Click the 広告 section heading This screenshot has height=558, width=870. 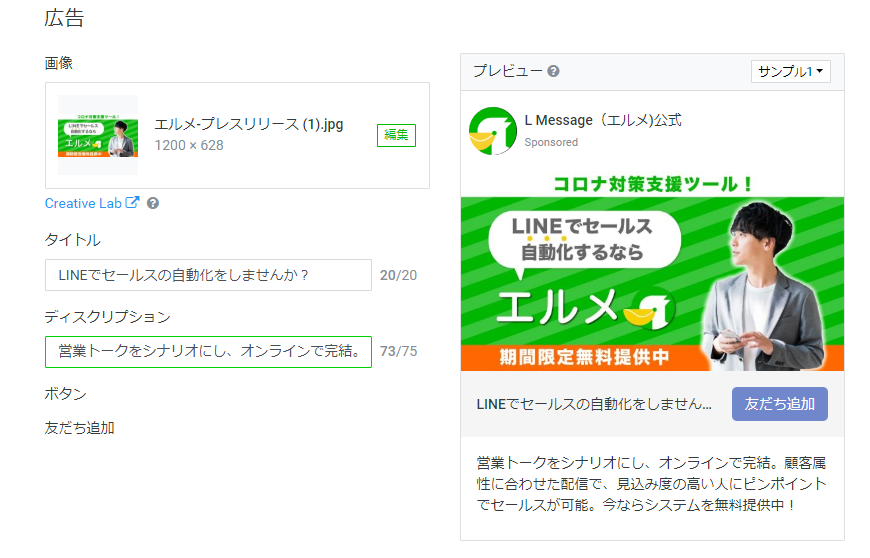(x=64, y=18)
